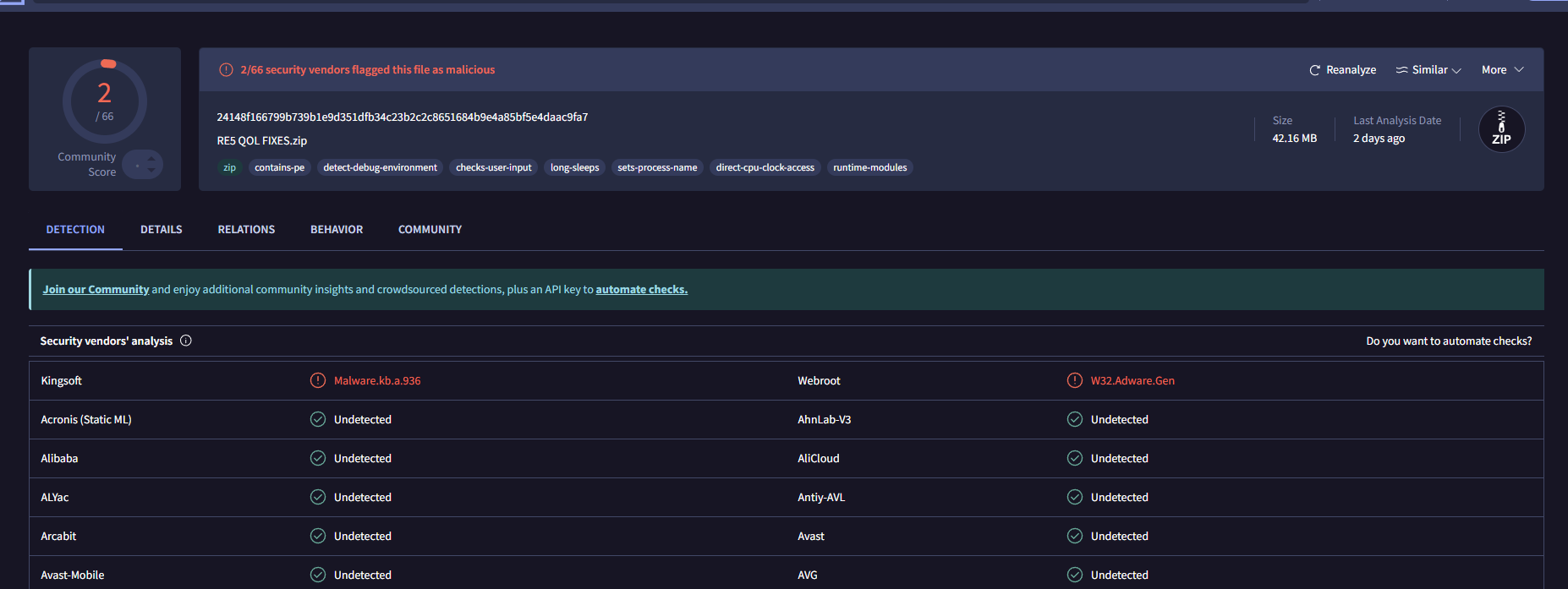Click the checkmark icon in Alibaba row
The image size is (1568, 589).
point(318,458)
